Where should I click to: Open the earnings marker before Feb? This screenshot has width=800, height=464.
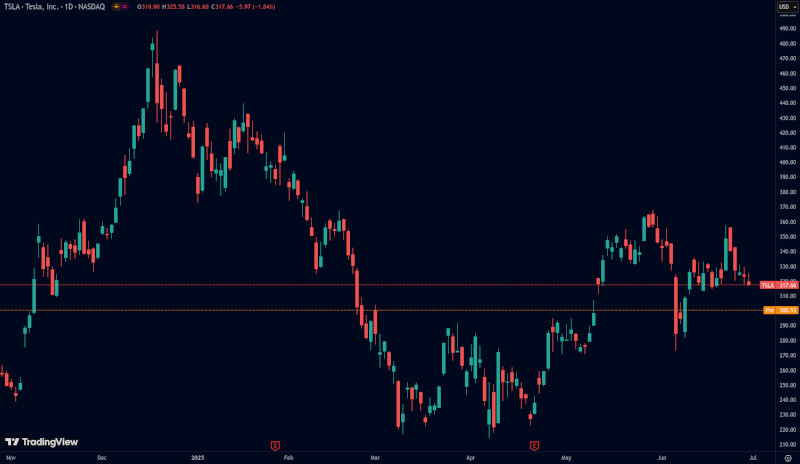274,443
